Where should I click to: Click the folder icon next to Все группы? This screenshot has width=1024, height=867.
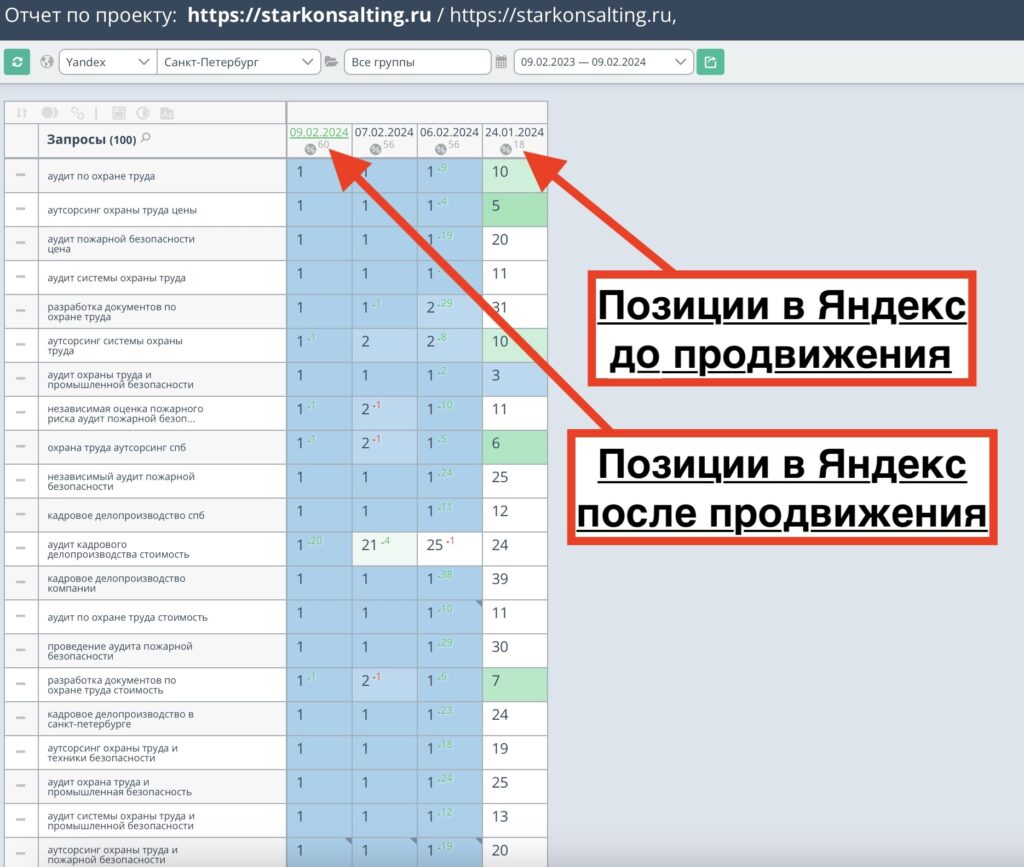tap(332, 62)
